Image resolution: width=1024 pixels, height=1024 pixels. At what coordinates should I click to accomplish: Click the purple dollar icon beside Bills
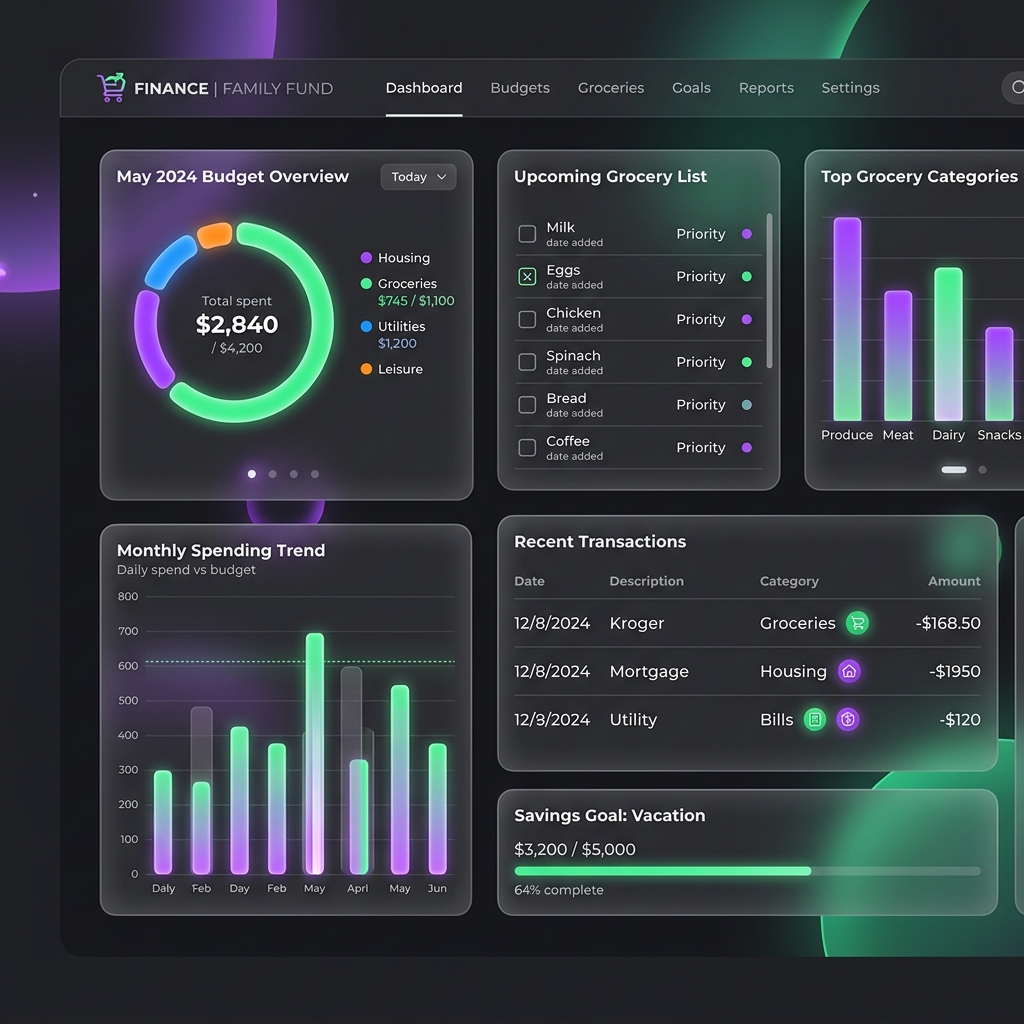pyautogui.click(x=848, y=720)
